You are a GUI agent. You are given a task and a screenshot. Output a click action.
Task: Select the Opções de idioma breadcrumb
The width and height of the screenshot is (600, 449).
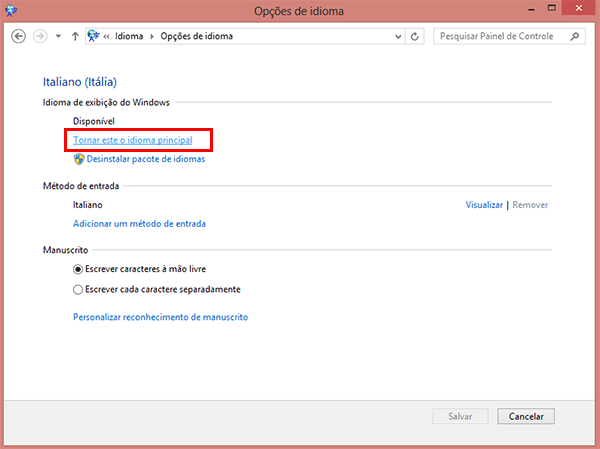click(x=196, y=36)
